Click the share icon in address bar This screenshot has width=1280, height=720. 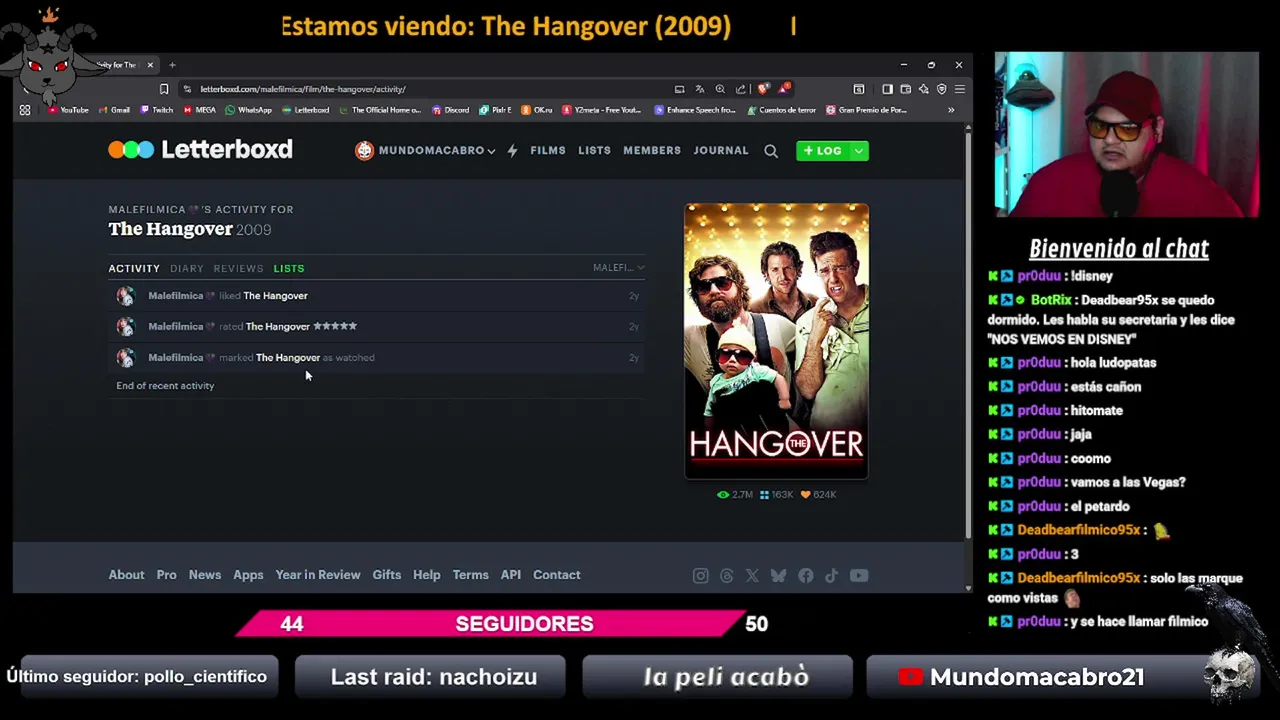tap(741, 89)
